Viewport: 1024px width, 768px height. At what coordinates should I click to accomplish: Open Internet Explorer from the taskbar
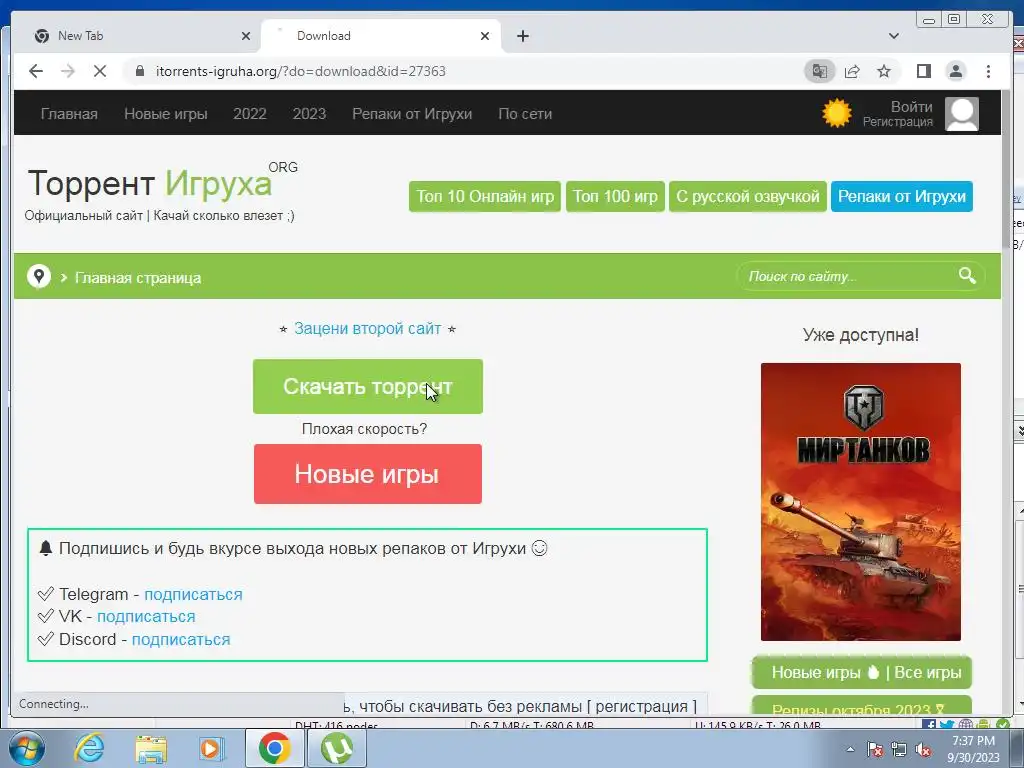[x=89, y=748]
